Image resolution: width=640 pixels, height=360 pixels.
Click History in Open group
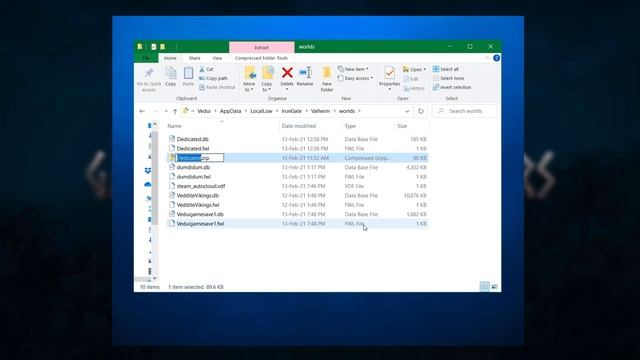point(414,88)
